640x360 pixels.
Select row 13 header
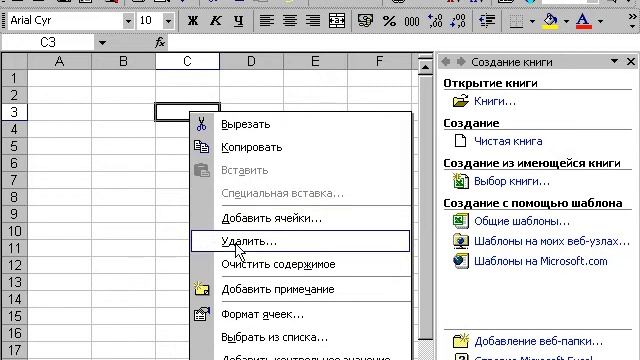pos(14,282)
